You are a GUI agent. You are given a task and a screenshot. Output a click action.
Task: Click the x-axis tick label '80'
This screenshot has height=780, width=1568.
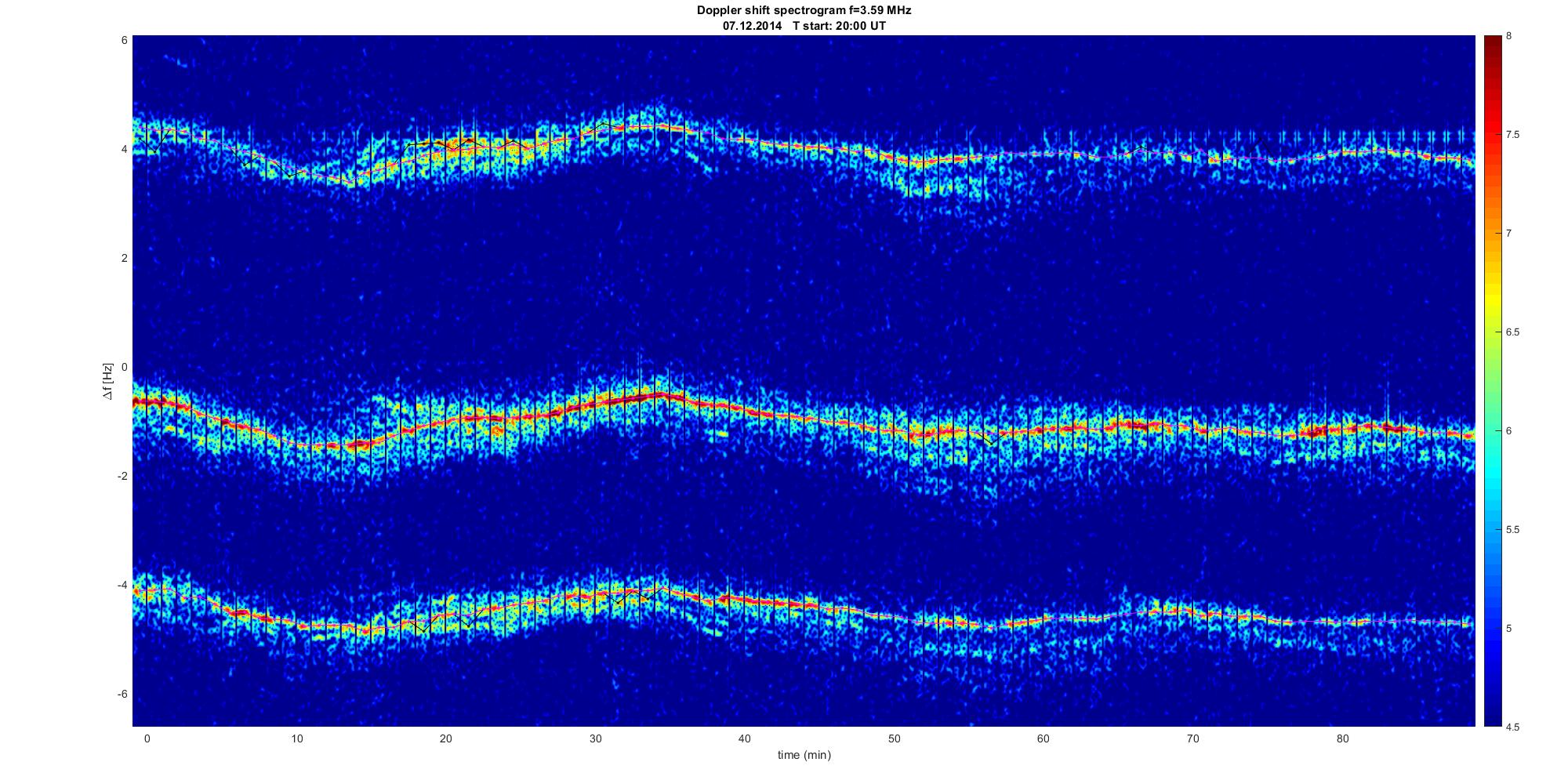(1342, 738)
